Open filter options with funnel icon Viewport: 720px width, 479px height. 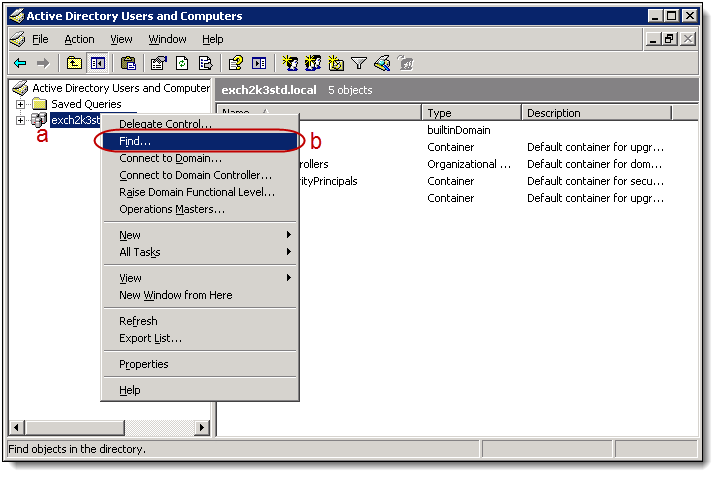click(359, 63)
